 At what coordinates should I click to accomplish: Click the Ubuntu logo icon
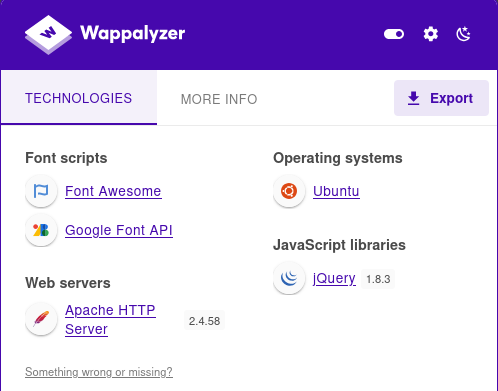(x=289, y=191)
